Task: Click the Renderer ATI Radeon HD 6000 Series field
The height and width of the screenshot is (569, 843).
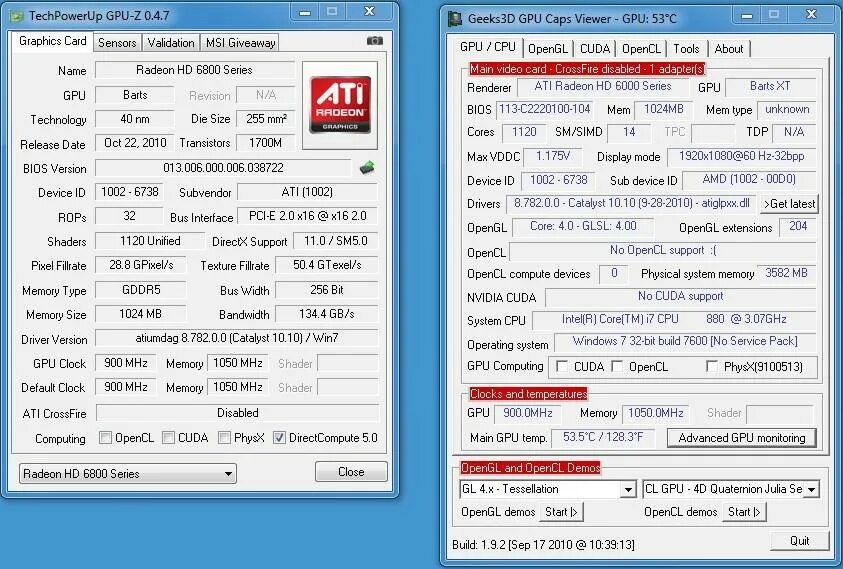Action: tap(603, 86)
